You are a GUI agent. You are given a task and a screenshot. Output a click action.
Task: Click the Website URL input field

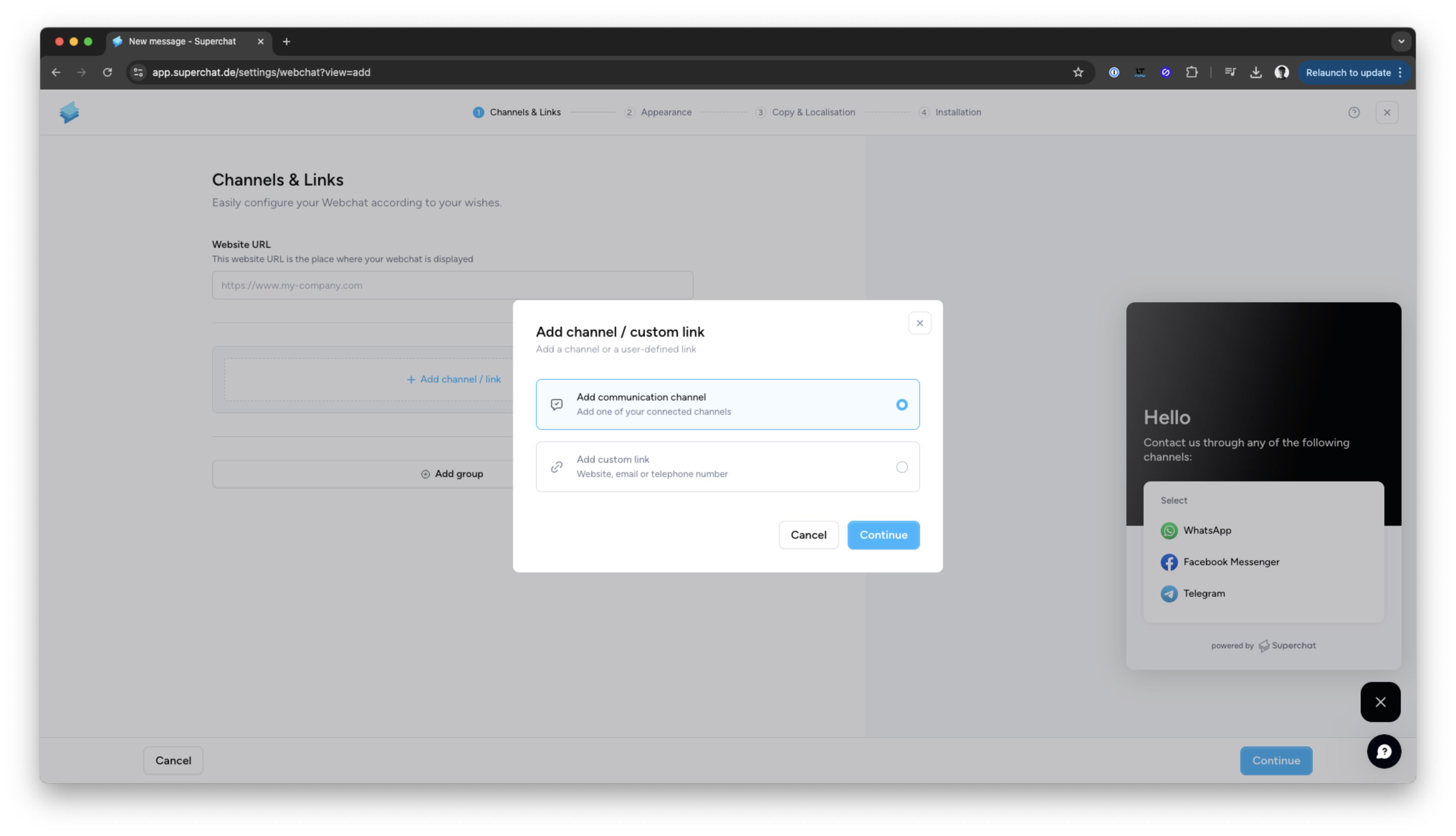(x=452, y=285)
